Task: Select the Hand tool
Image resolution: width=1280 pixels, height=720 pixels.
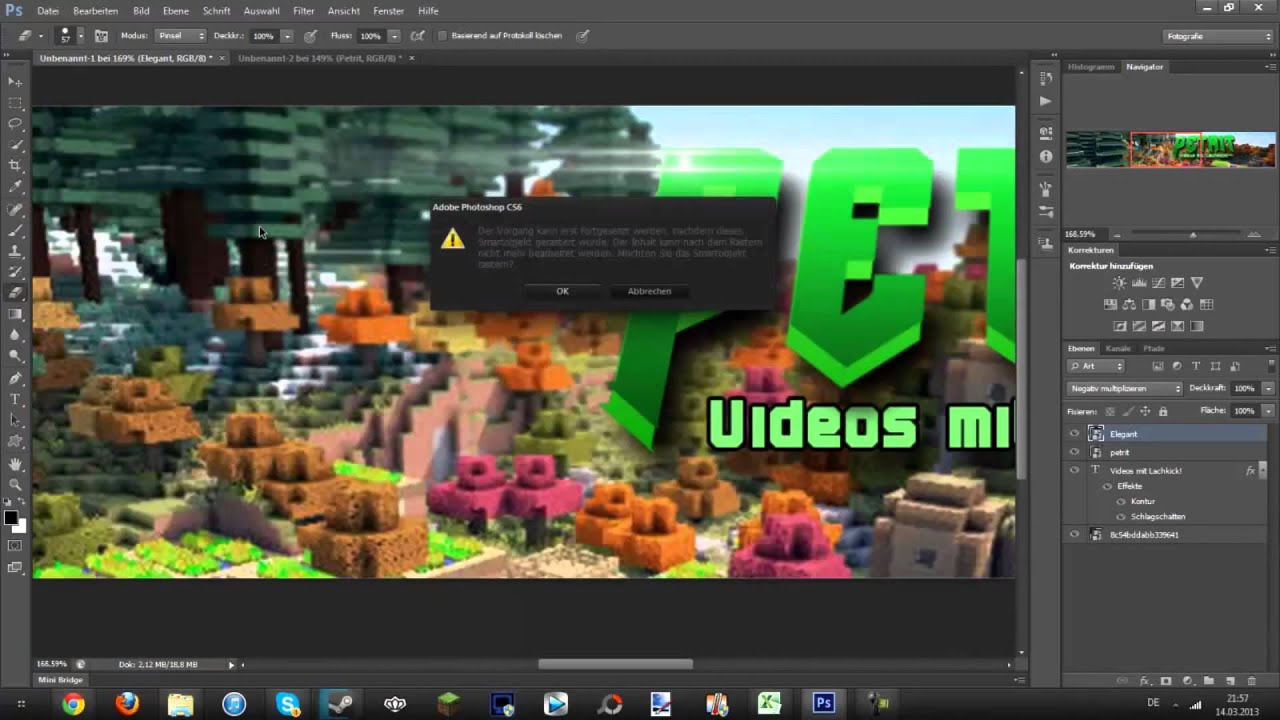Action: point(15,466)
